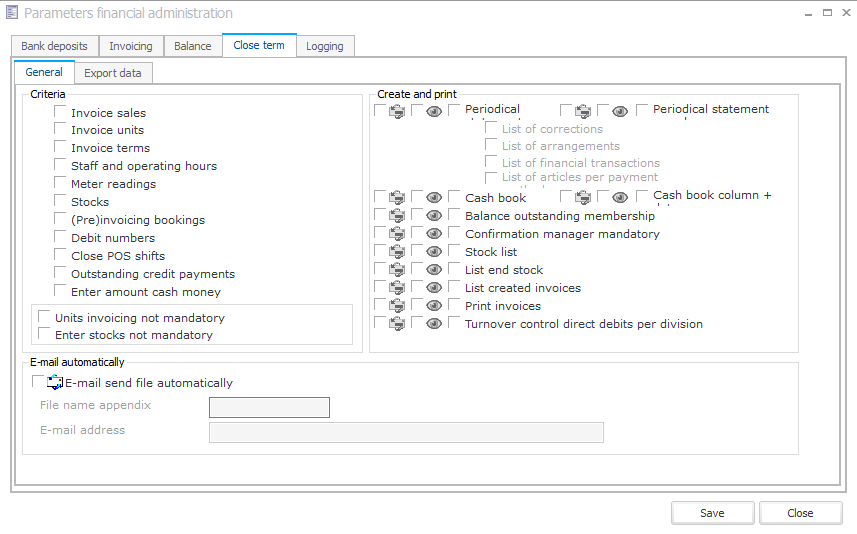Click printer icon for Confirmation manager mandatory
857x534 pixels.
397,233
